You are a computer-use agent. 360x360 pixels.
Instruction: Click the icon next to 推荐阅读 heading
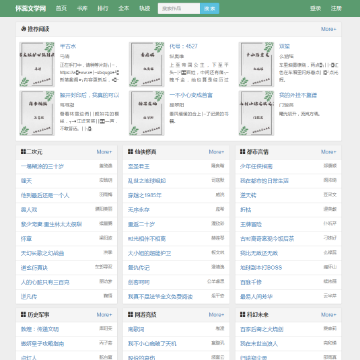tap(23, 29)
